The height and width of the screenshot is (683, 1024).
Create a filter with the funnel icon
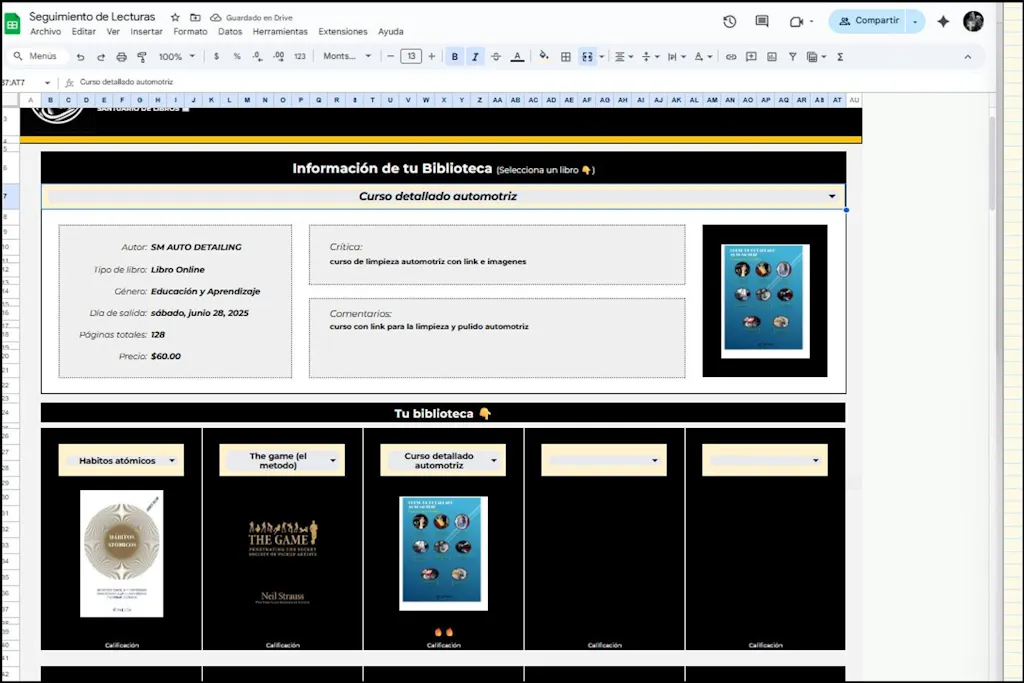(792, 57)
